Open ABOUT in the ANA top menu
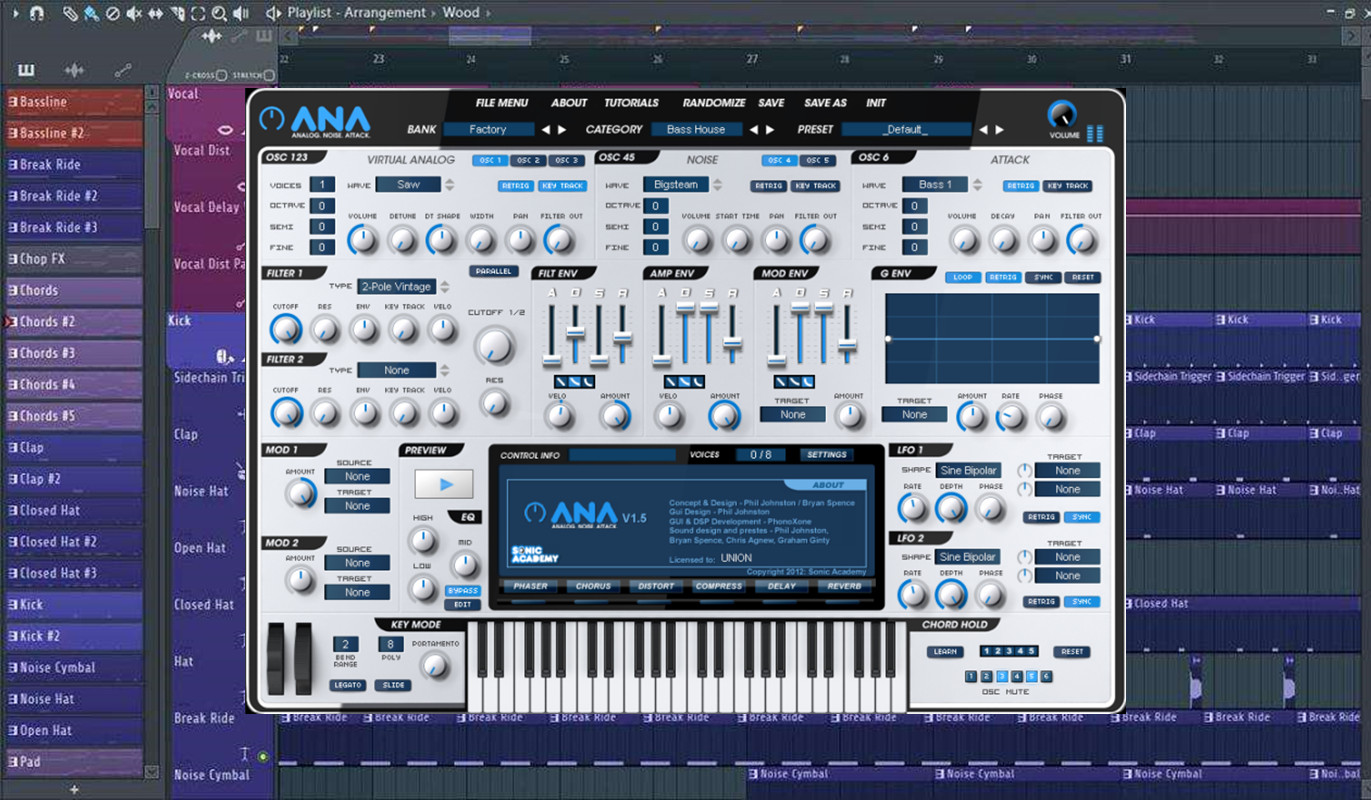Viewport: 1371px width, 800px height. coord(569,103)
